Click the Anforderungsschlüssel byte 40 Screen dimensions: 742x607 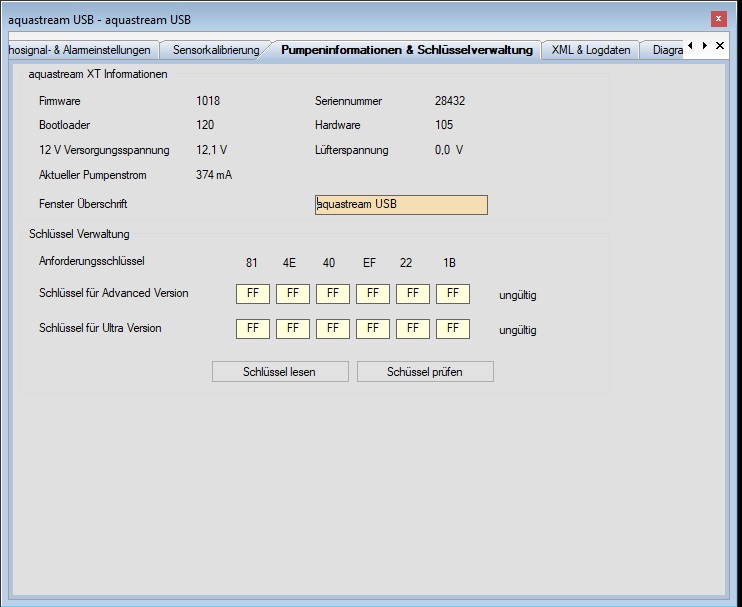click(x=329, y=263)
